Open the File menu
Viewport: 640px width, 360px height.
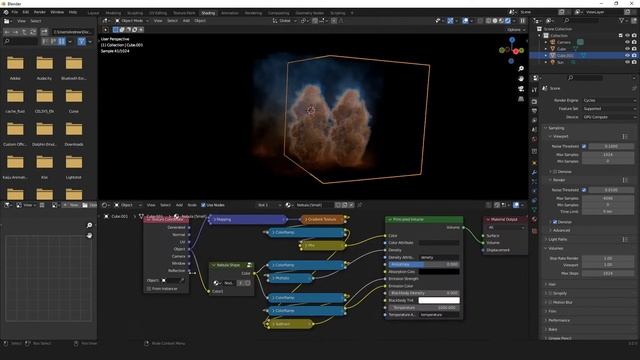(x=15, y=12)
